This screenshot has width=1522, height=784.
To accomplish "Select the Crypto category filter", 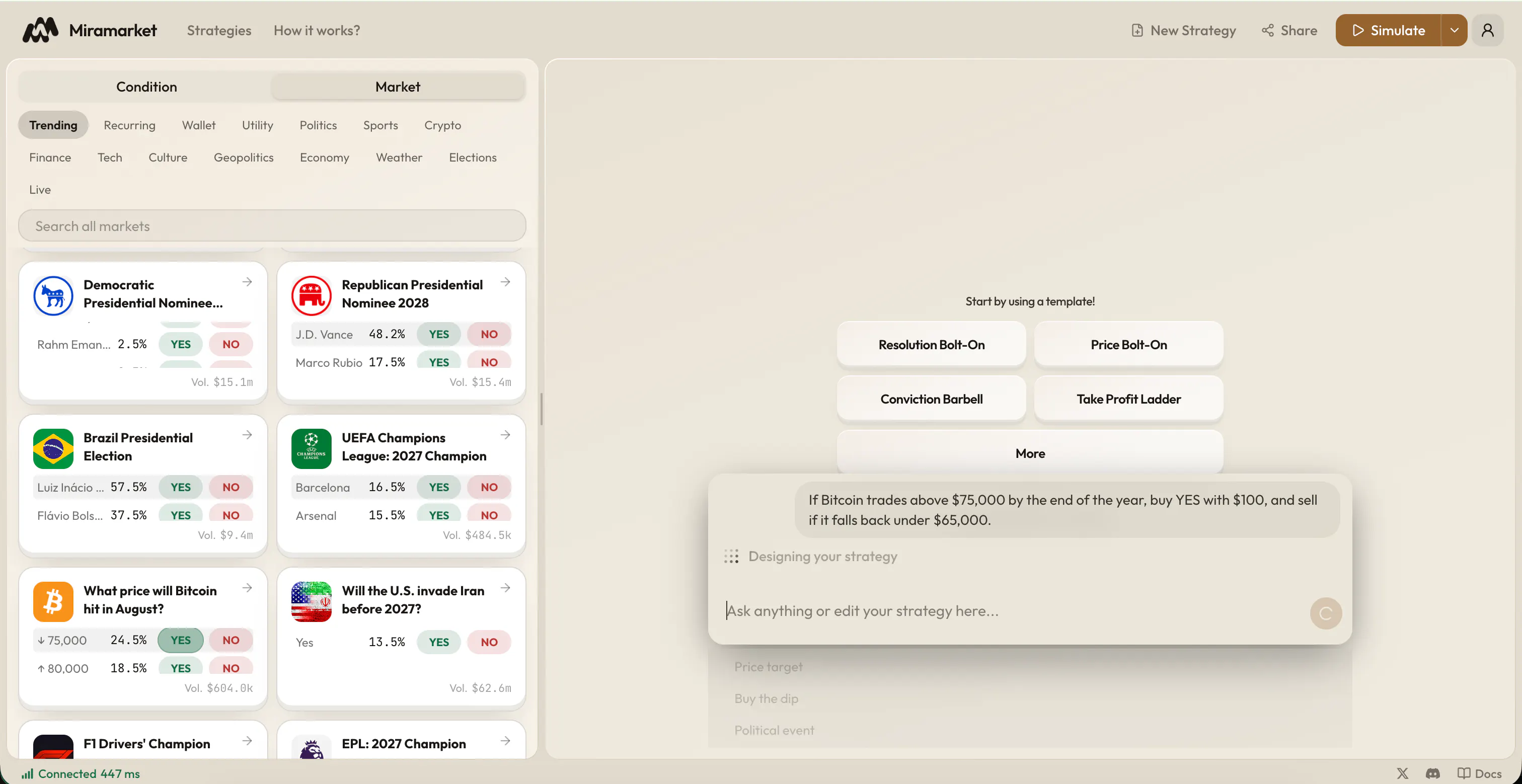I will tap(442, 125).
